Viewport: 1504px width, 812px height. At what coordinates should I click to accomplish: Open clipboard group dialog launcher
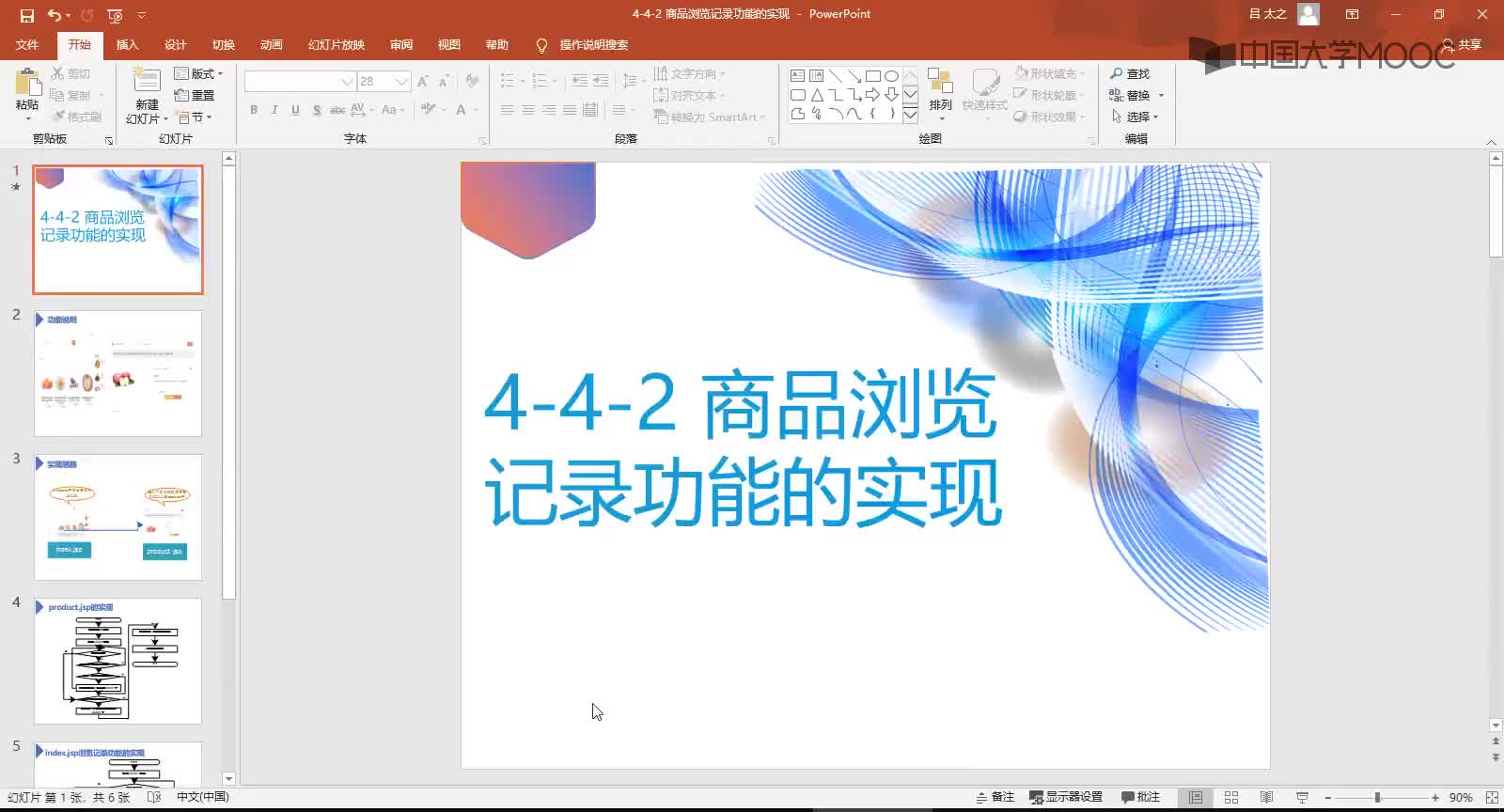[109, 140]
